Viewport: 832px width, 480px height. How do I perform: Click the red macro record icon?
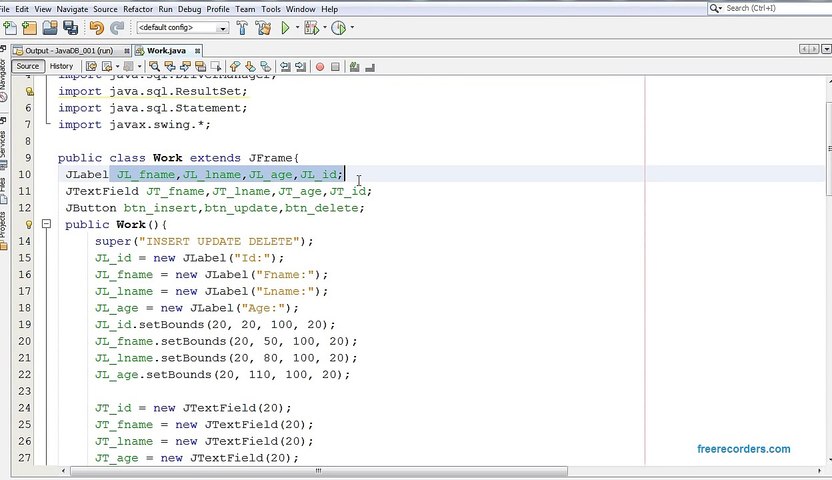pyautogui.click(x=320, y=67)
